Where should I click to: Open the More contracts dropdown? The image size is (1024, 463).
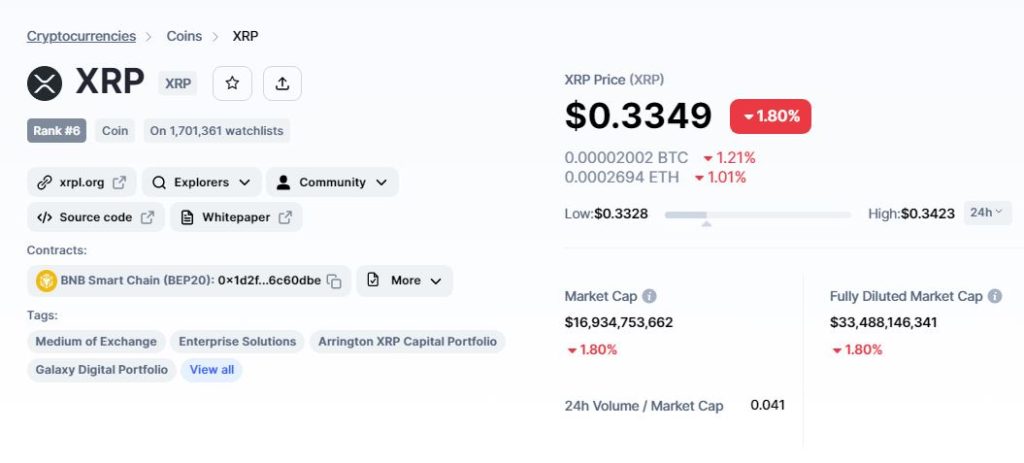pyautogui.click(x=405, y=281)
